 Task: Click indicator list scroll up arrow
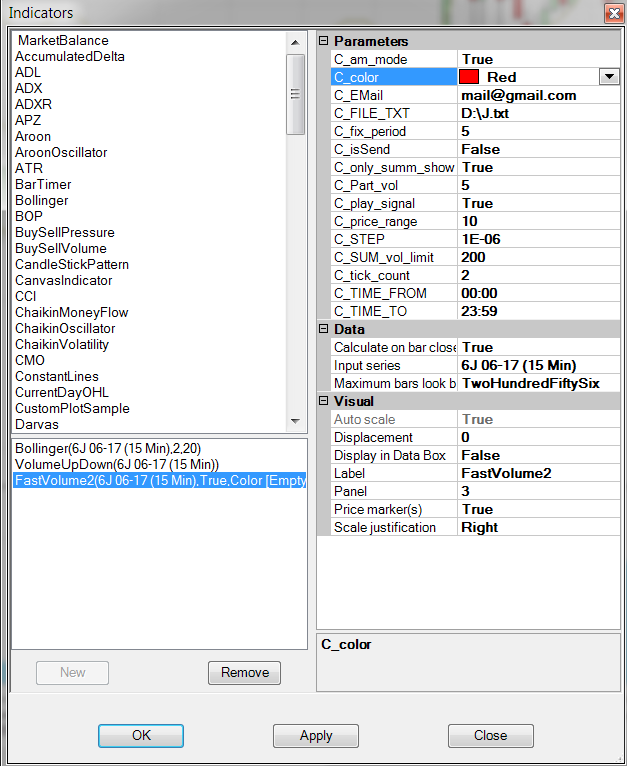pyautogui.click(x=295, y=43)
